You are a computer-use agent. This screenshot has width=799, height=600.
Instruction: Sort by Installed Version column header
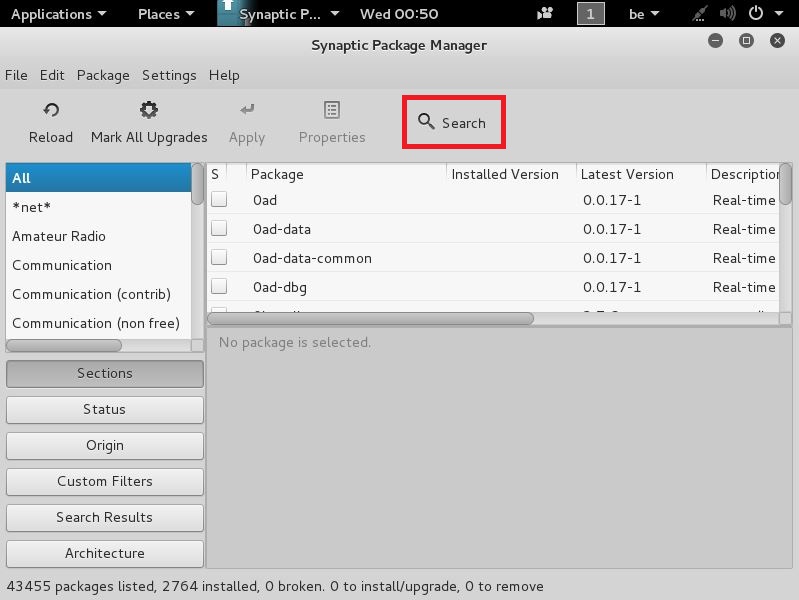(512, 174)
